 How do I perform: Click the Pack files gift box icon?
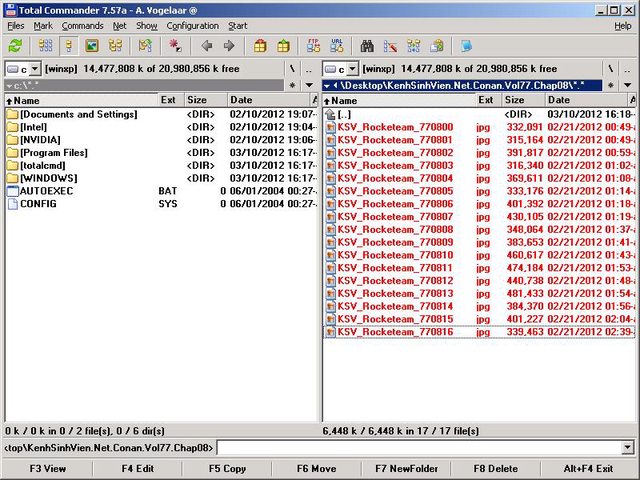pyautogui.click(x=260, y=46)
